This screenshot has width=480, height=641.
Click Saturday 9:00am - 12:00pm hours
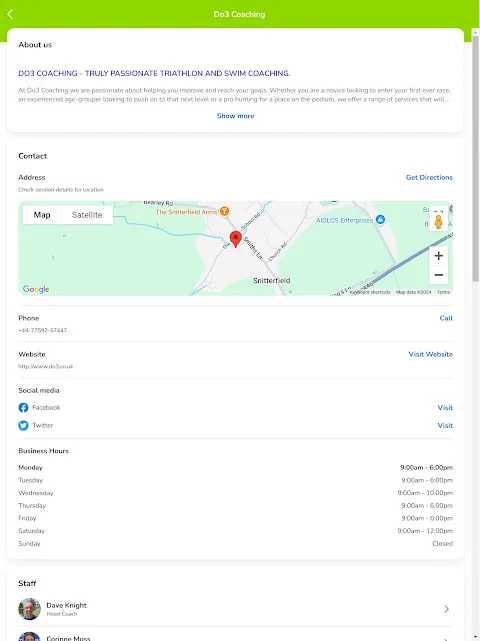425,531
